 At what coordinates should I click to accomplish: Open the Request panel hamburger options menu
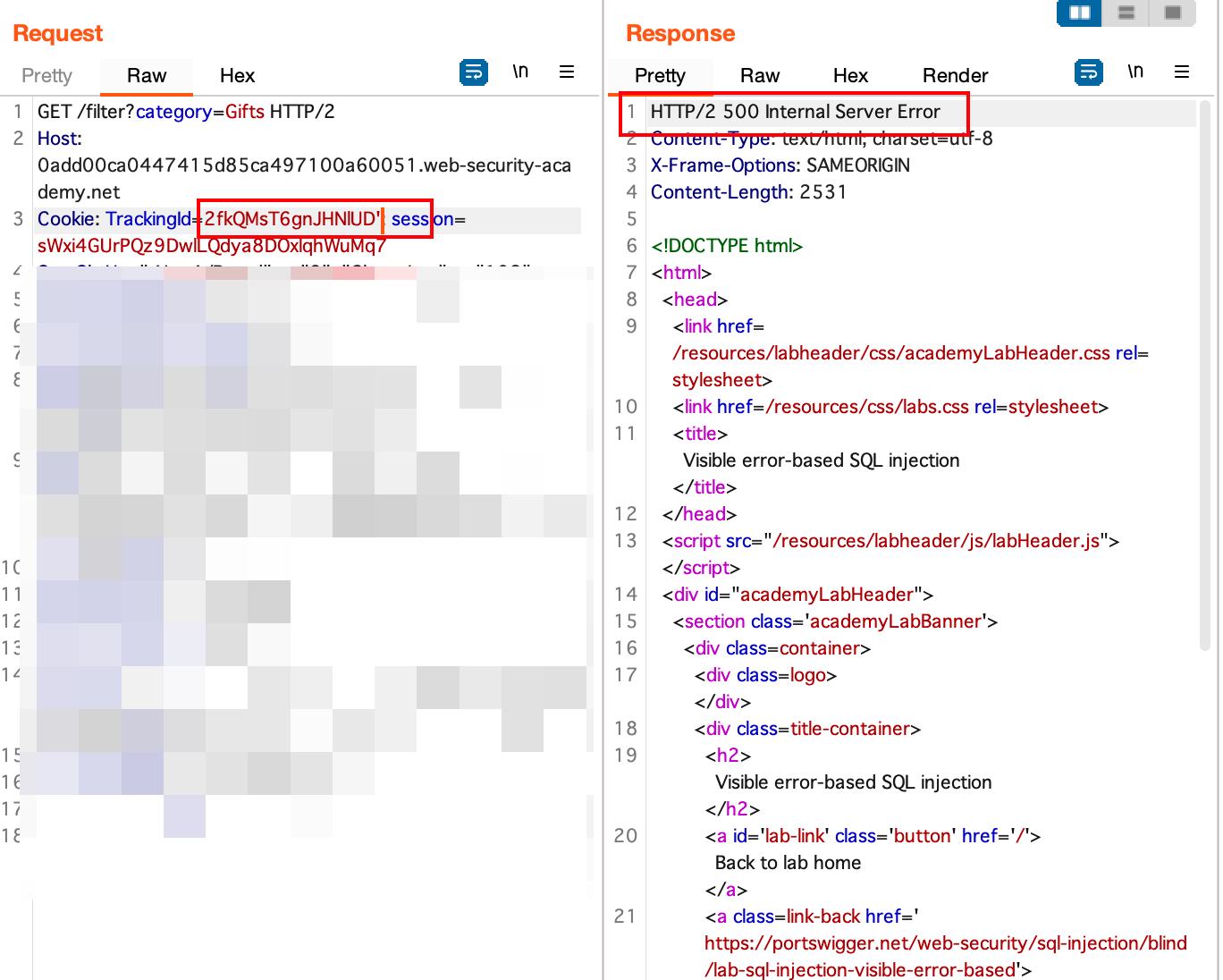pyautogui.click(x=566, y=72)
